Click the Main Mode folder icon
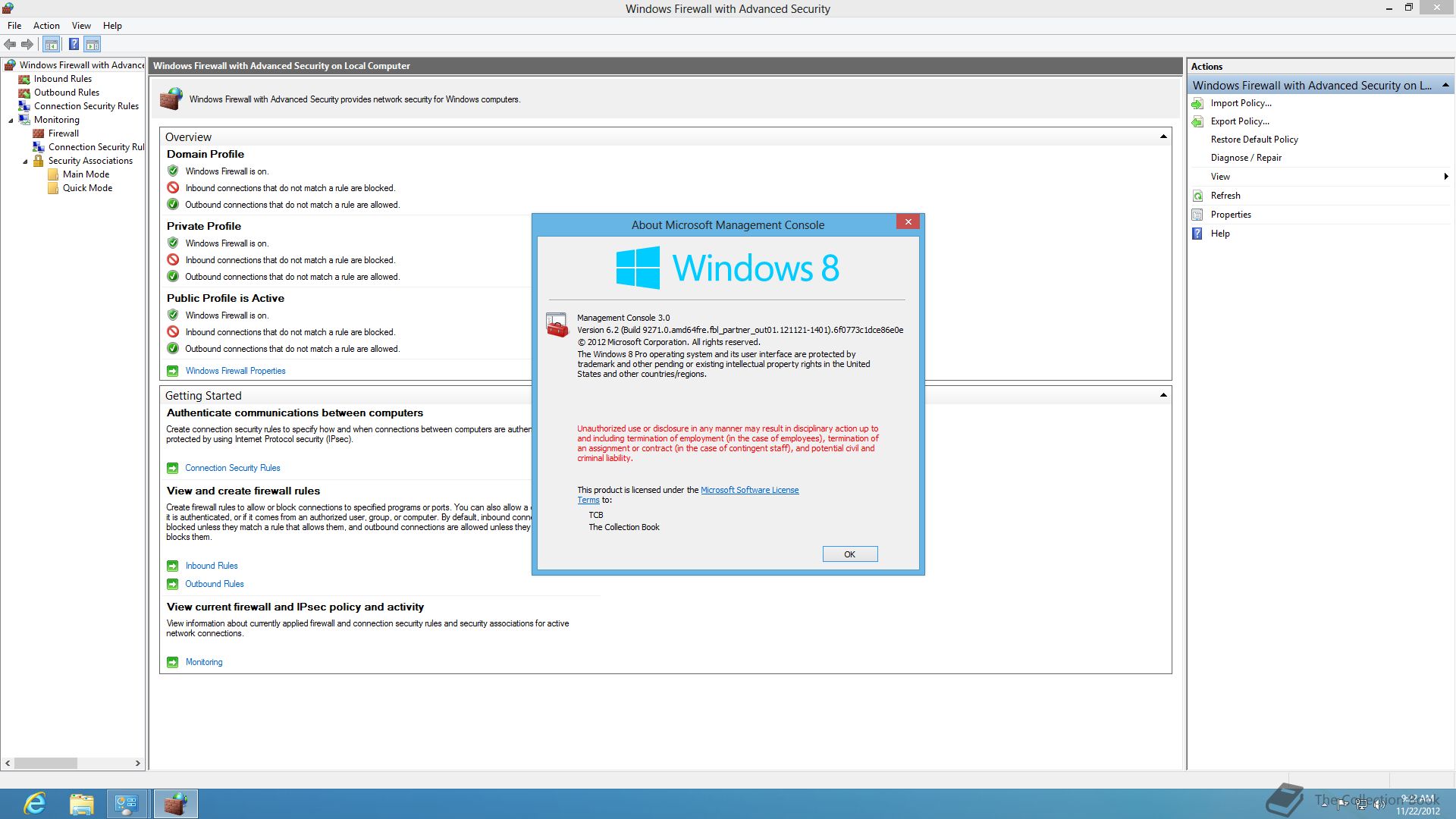The width and height of the screenshot is (1456, 819). point(53,174)
